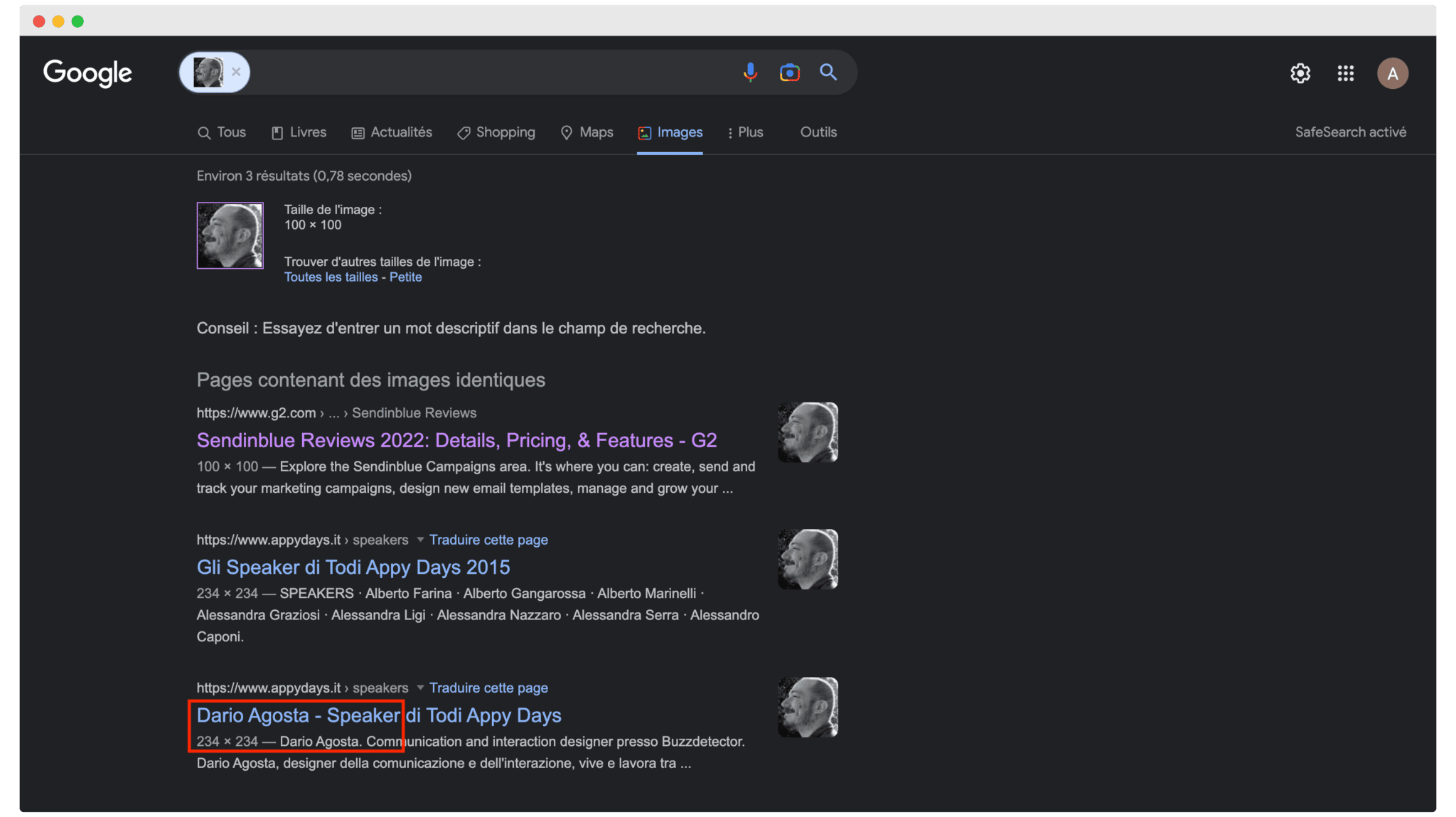Open search by image camera icon
The image size is (1456, 817).
(789, 73)
